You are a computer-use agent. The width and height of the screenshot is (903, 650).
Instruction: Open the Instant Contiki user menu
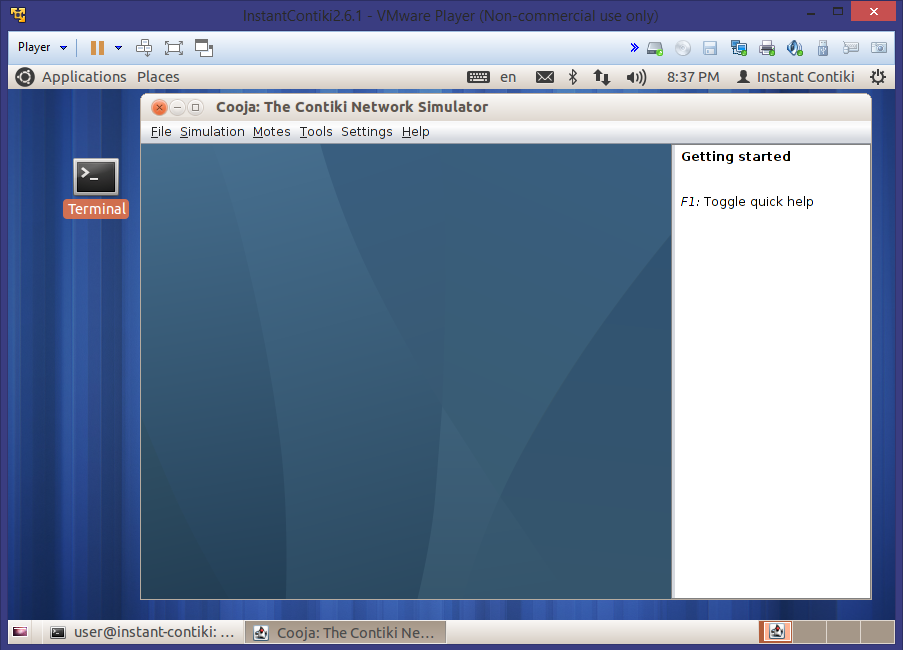[x=795, y=77]
